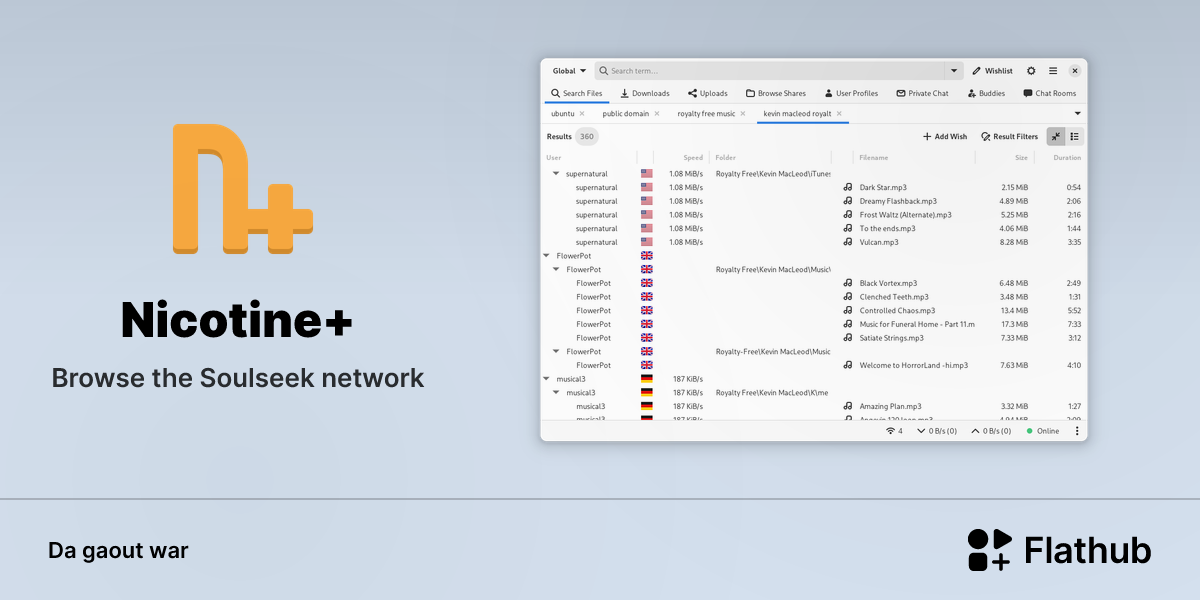
Task: Open the search tabs overflow dropdown
Action: coord(1078,114)
